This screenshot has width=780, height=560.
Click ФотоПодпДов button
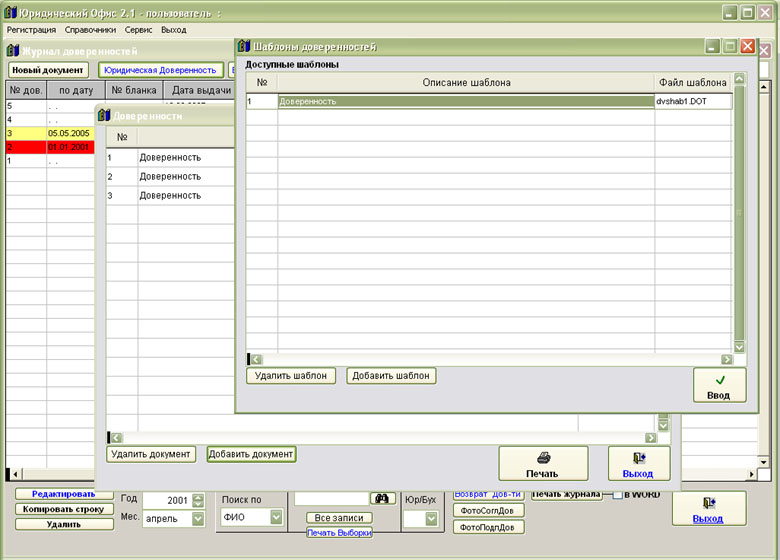click(x=487, y=528)
